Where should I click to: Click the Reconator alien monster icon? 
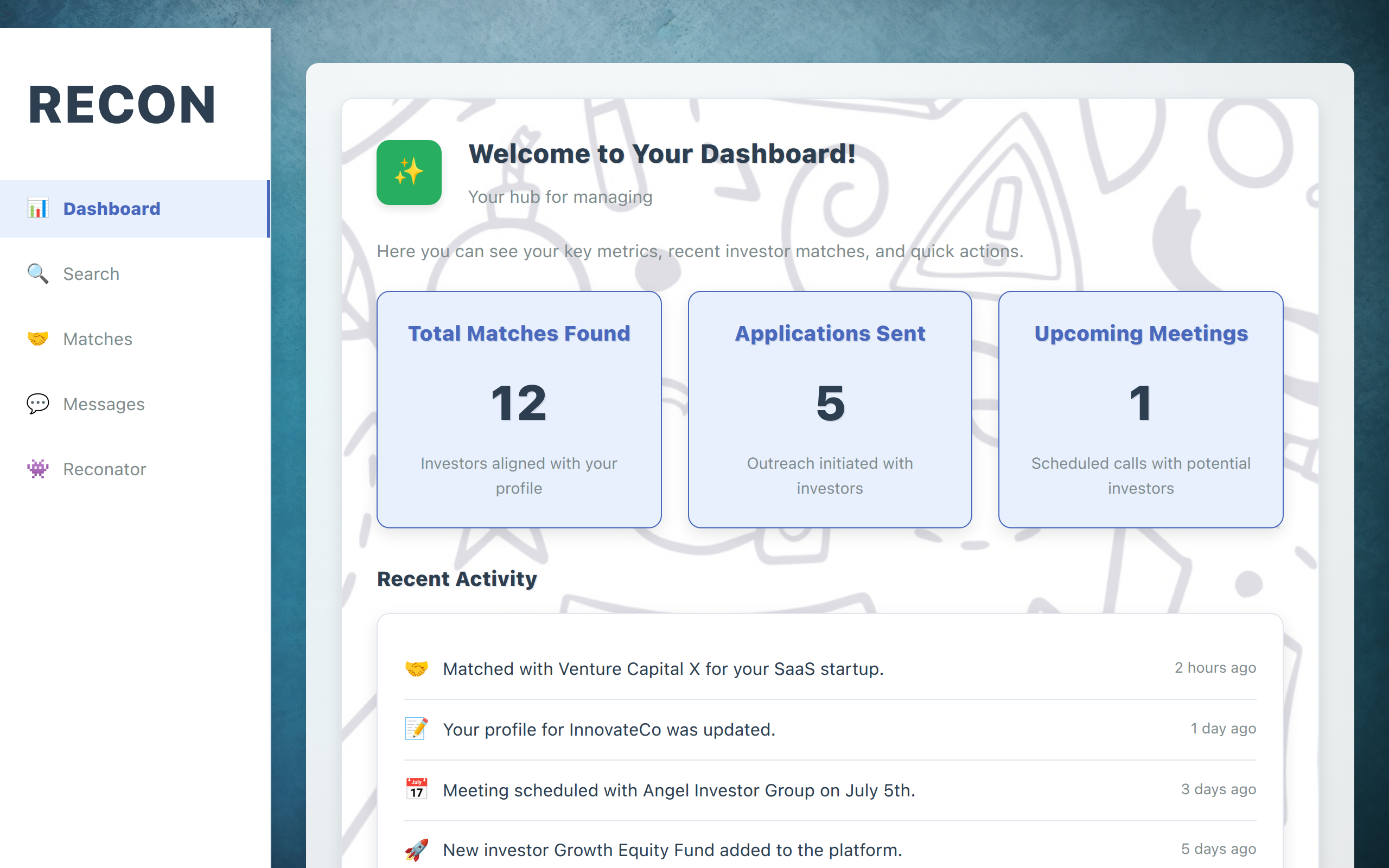38,469
